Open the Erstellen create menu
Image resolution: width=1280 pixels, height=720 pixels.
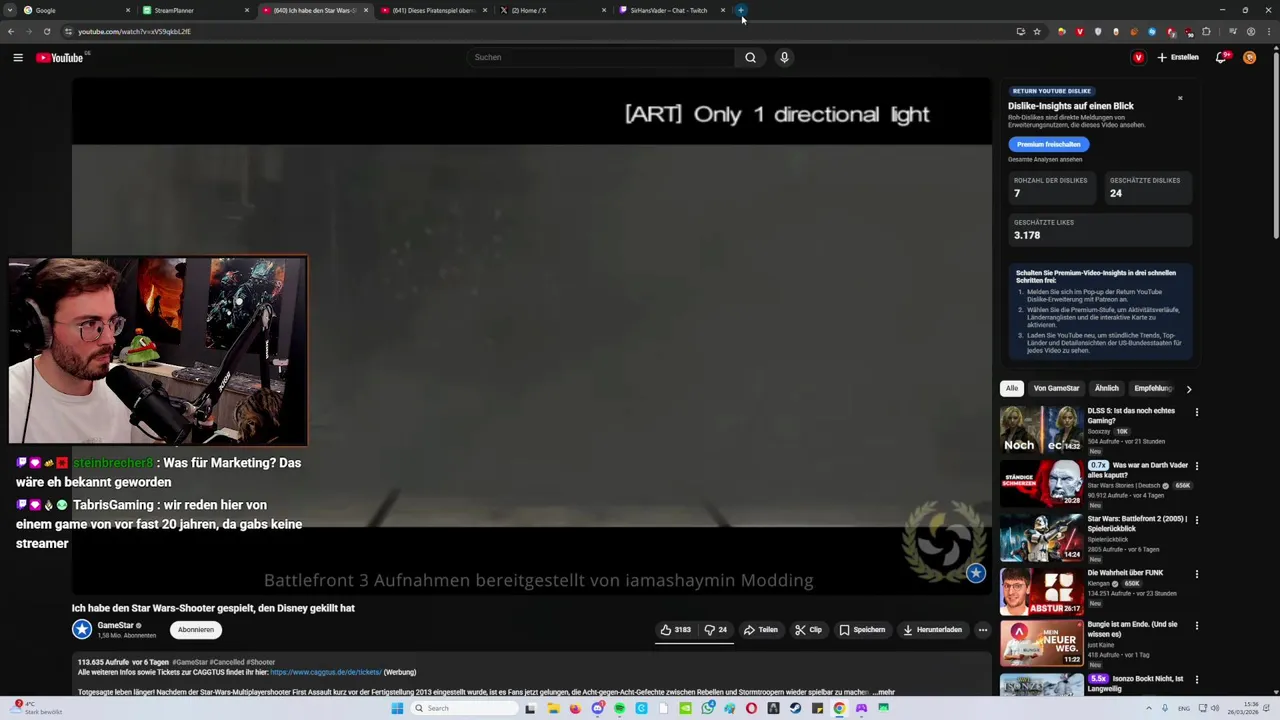[1178, 58]
